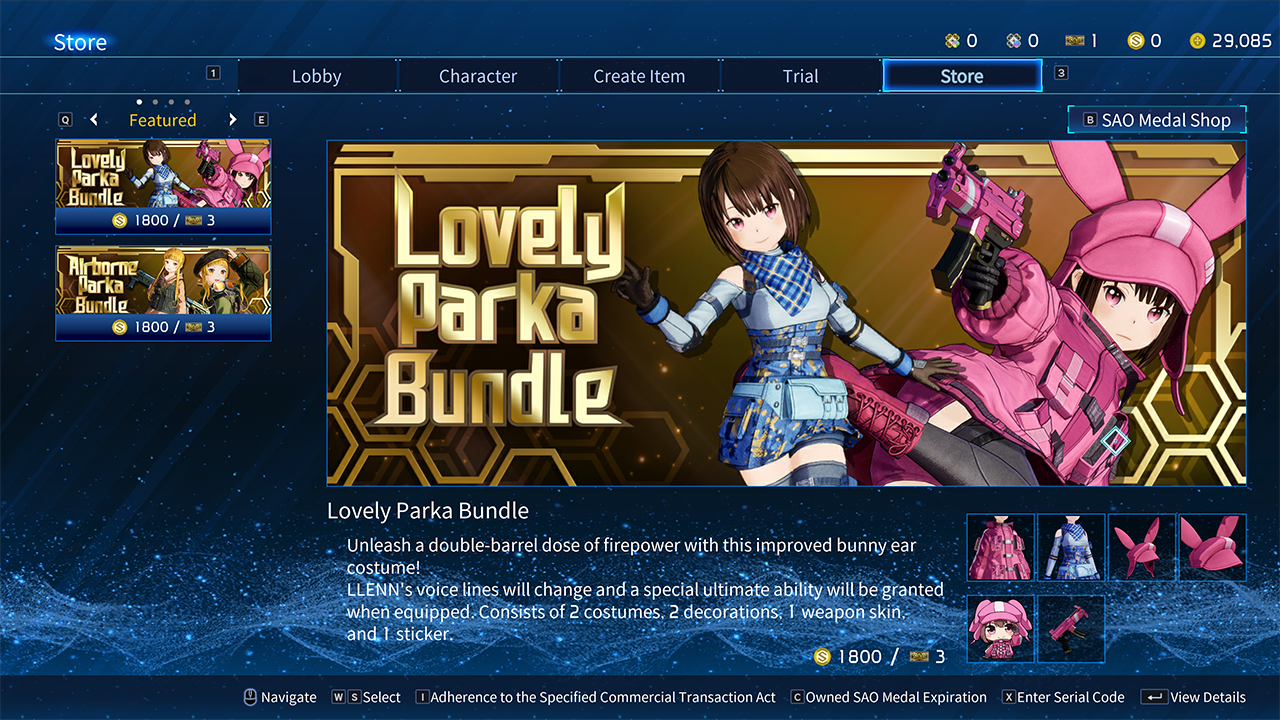The width and height of the screenshot is (1280, 720).
Task: Go to next Featured category arrow
Action: point(233,120)
